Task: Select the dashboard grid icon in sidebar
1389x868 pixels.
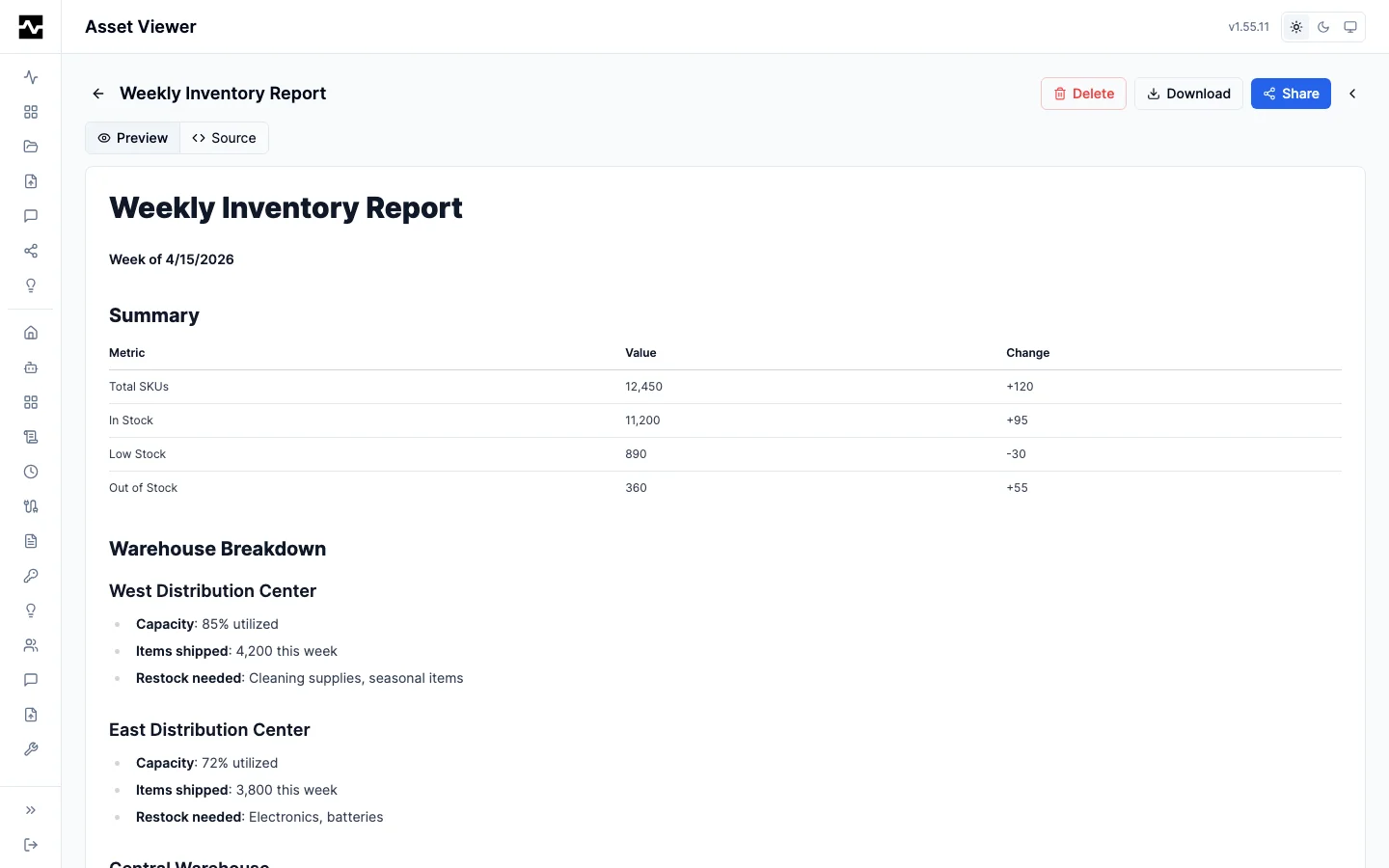Action: pos(31,112)
